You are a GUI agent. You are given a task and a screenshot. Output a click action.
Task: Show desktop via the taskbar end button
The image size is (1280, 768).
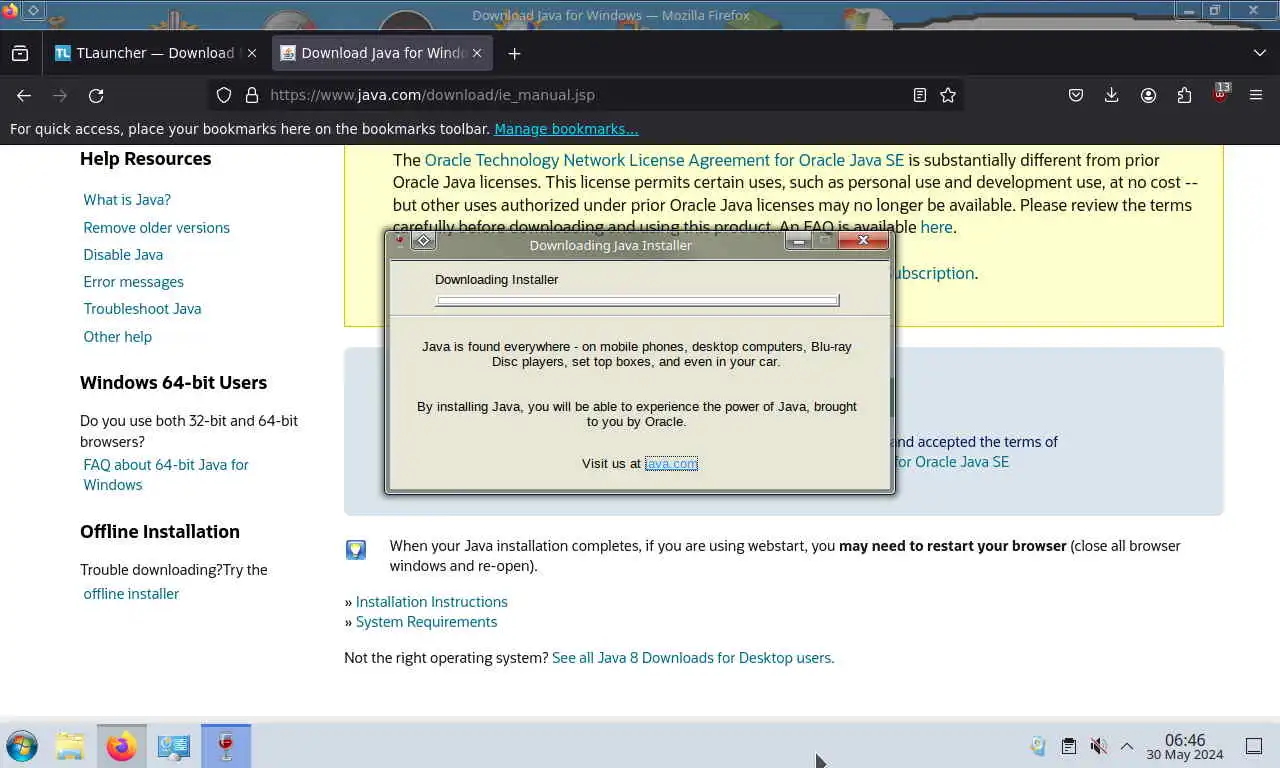coord(1254,746)
